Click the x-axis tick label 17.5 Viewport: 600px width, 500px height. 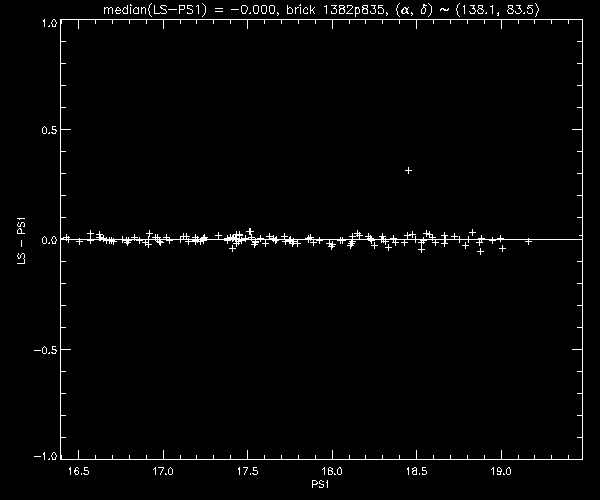pos(248,471)
